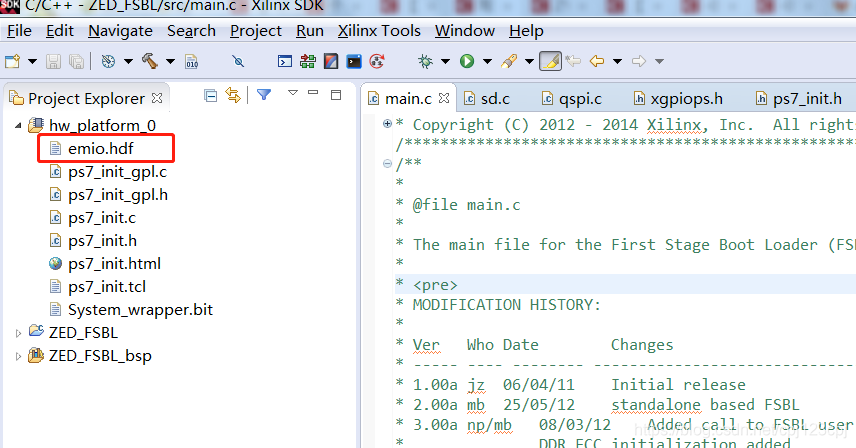856x448 pixels.
Task: Open the Xilinx Tools menu
Action: [379, 31]
